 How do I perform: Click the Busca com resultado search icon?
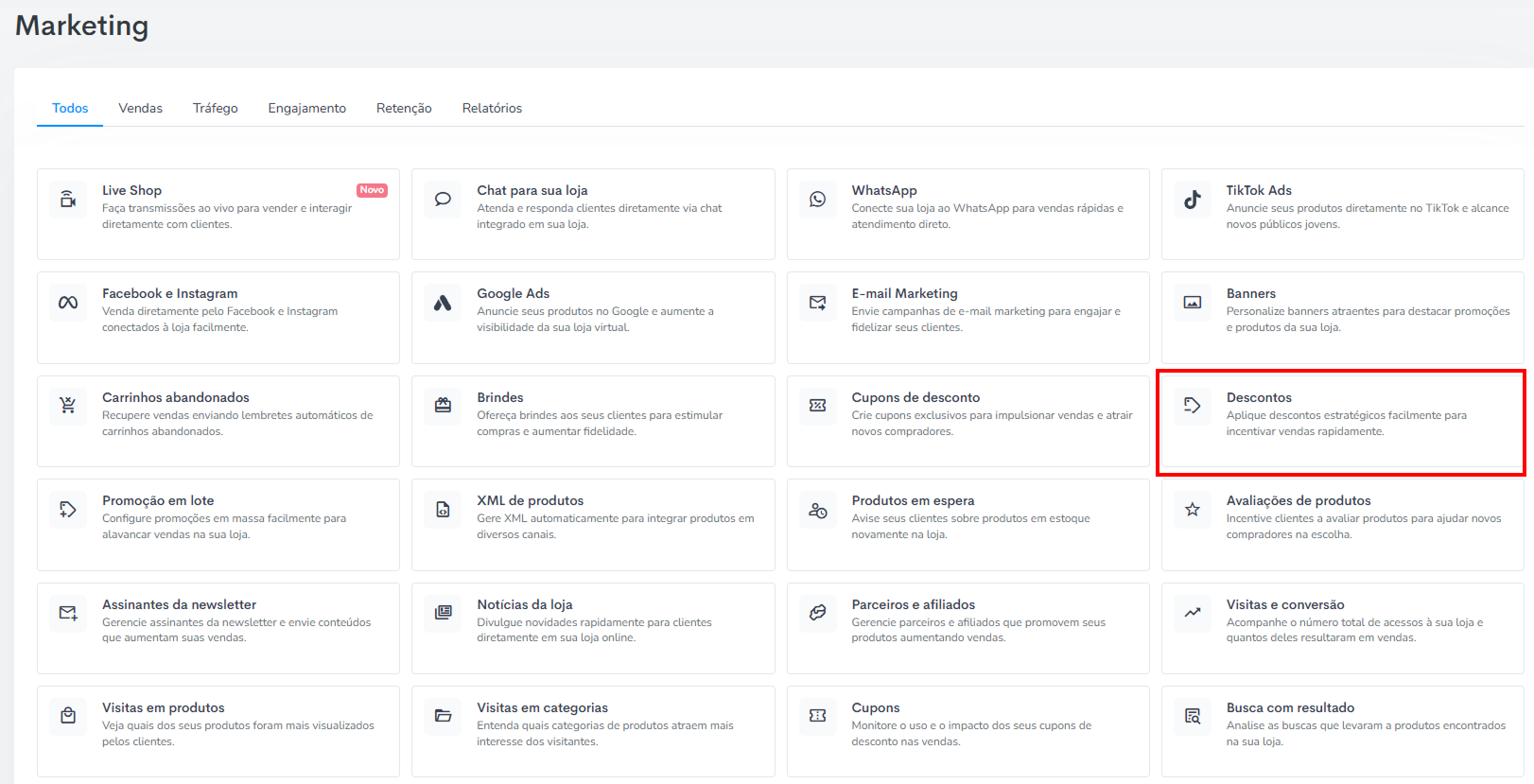1193,716
